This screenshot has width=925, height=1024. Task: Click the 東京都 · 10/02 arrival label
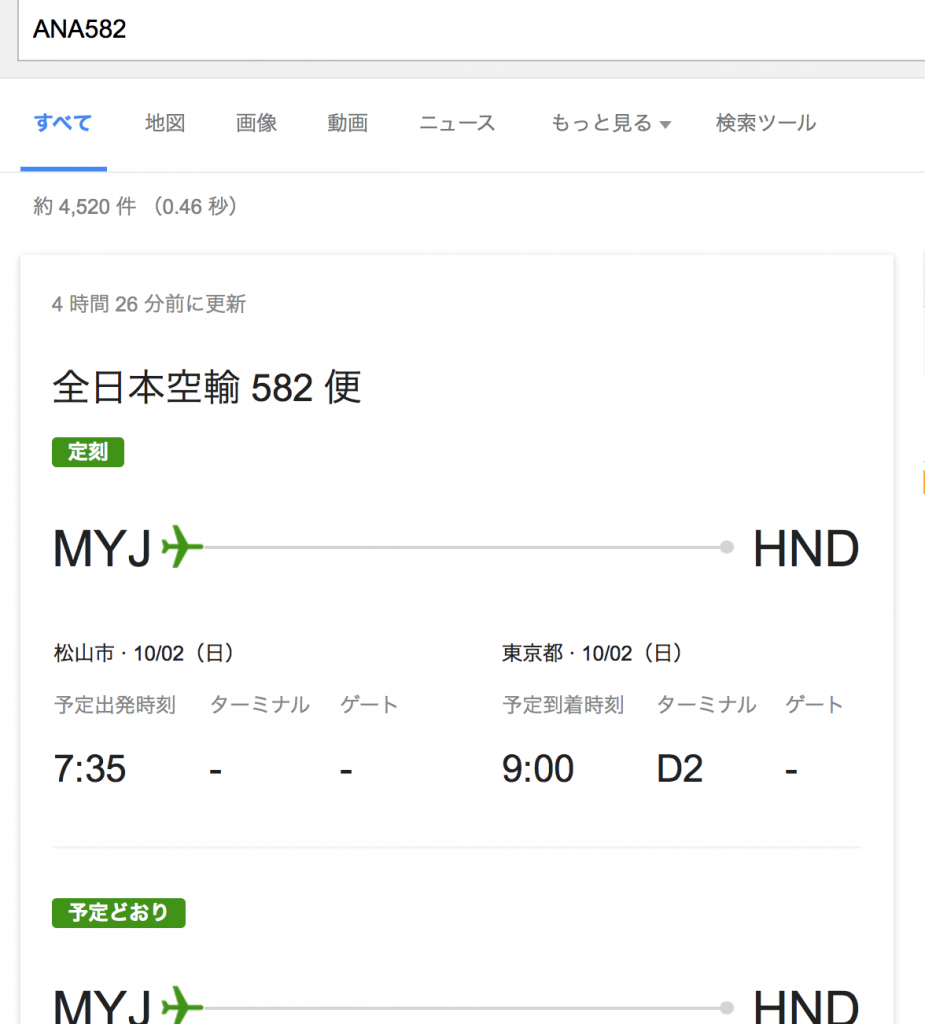tap(592, 654)
